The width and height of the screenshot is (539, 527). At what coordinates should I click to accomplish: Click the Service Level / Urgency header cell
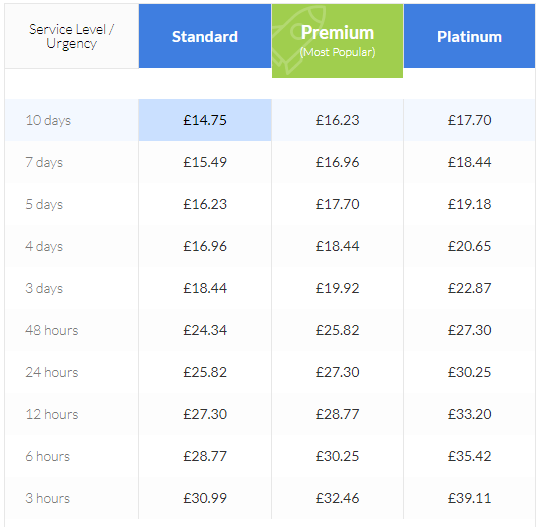(x=72, y=36)
